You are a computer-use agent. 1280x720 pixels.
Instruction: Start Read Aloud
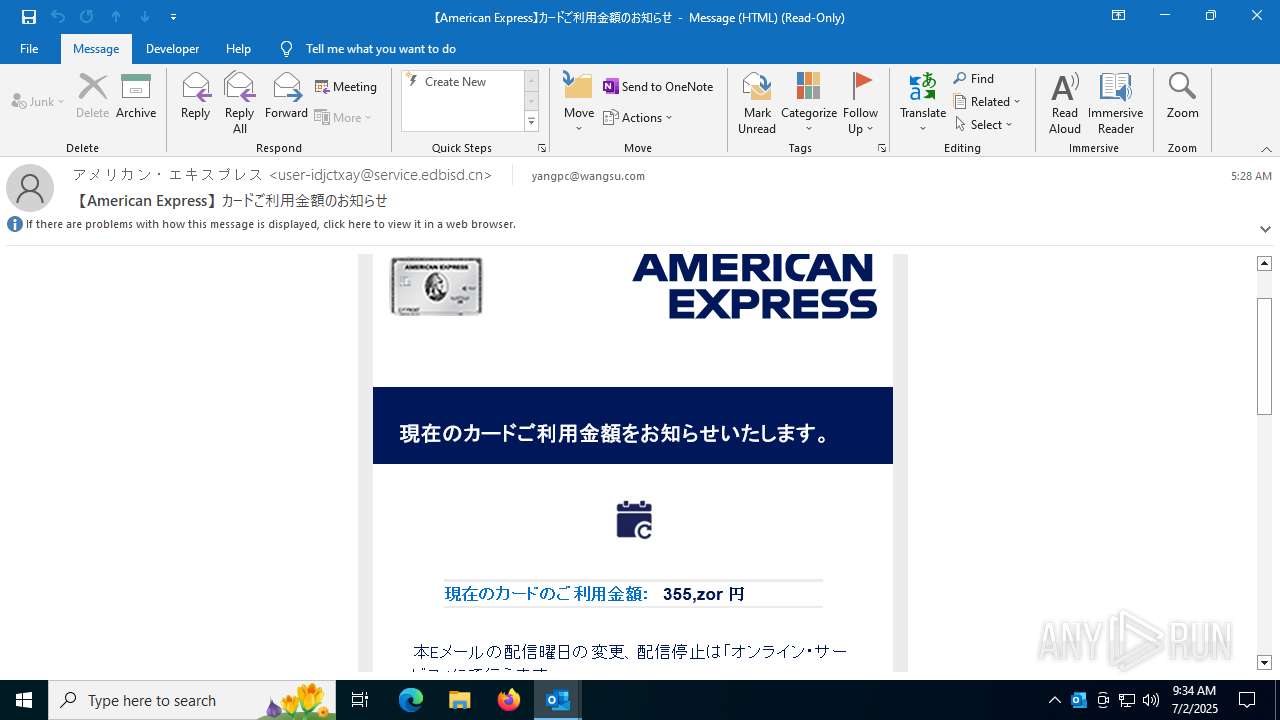(x=1065, y=103)
